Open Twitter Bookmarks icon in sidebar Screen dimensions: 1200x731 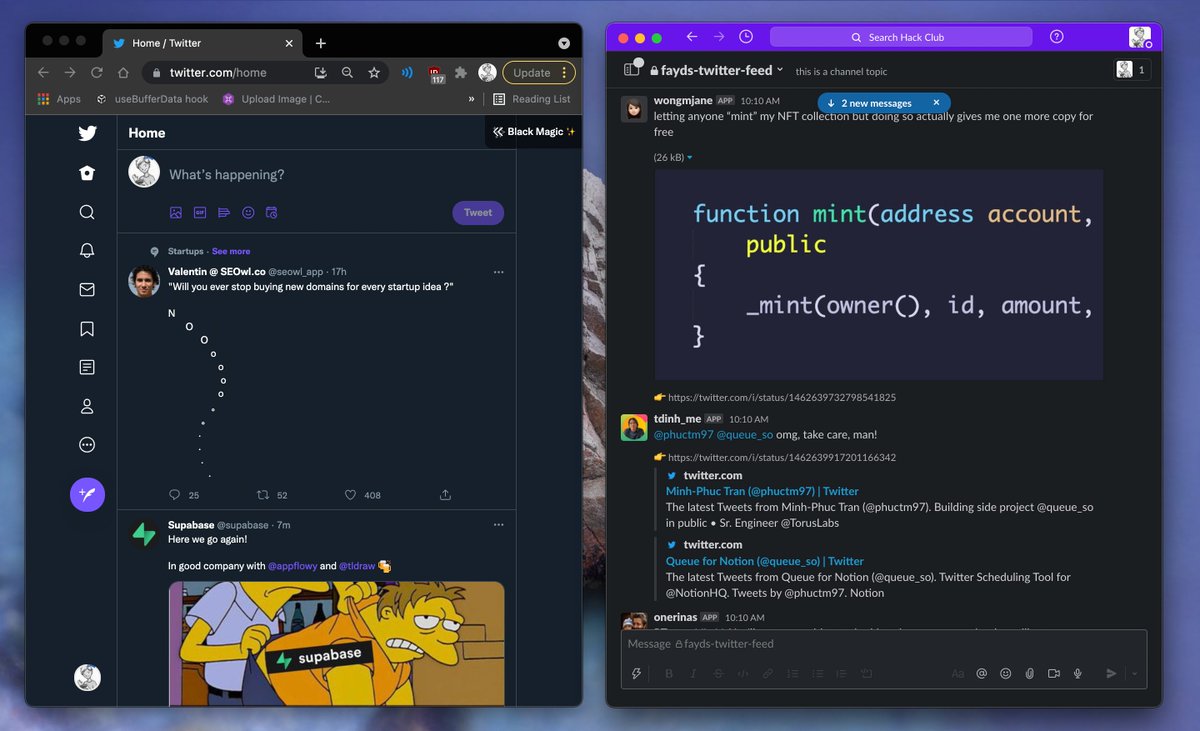(x=87, y=329)
